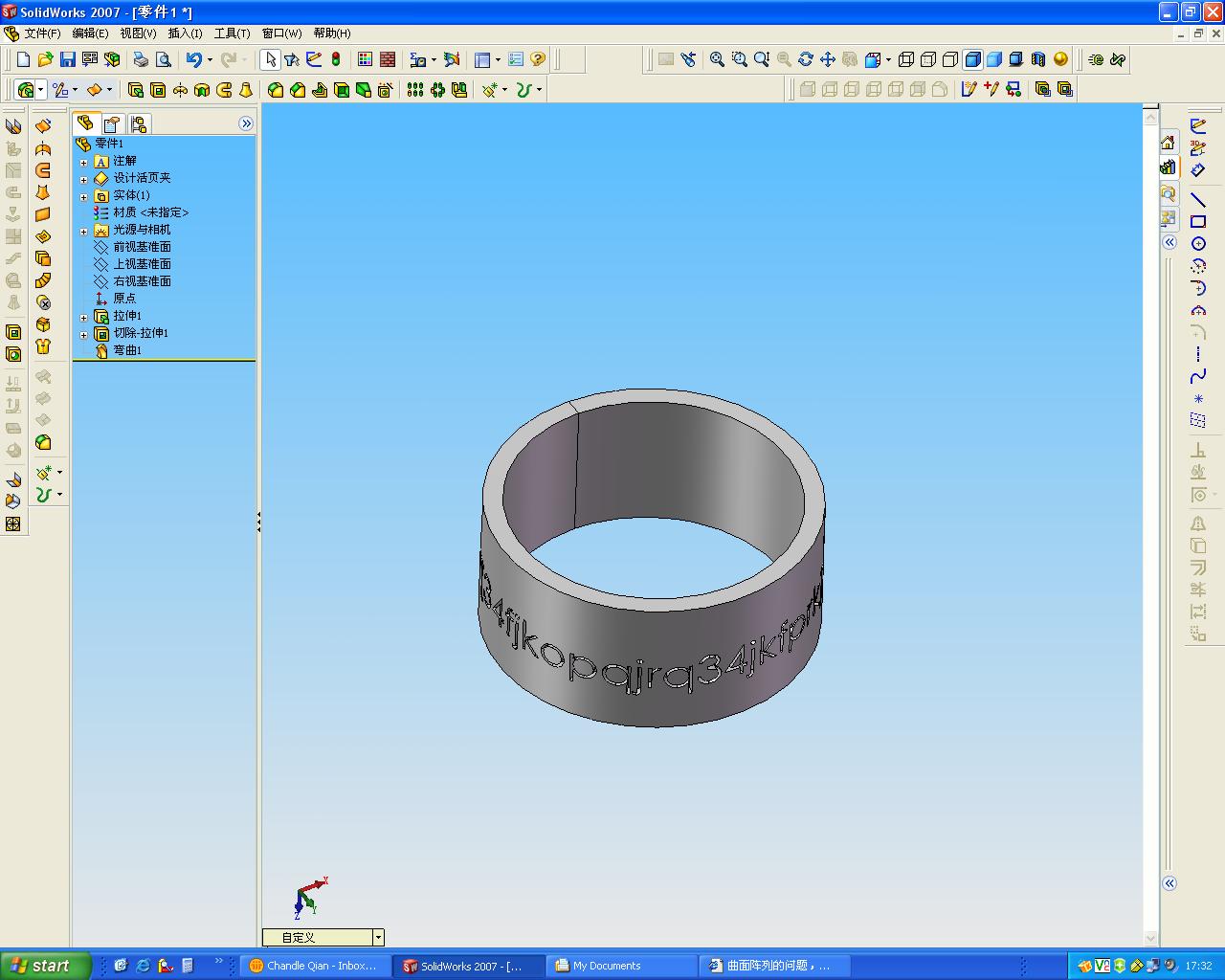Screen dimensions: 1225x980
Task: Click the Chamfer feature icon
Action: click(298, 90)
